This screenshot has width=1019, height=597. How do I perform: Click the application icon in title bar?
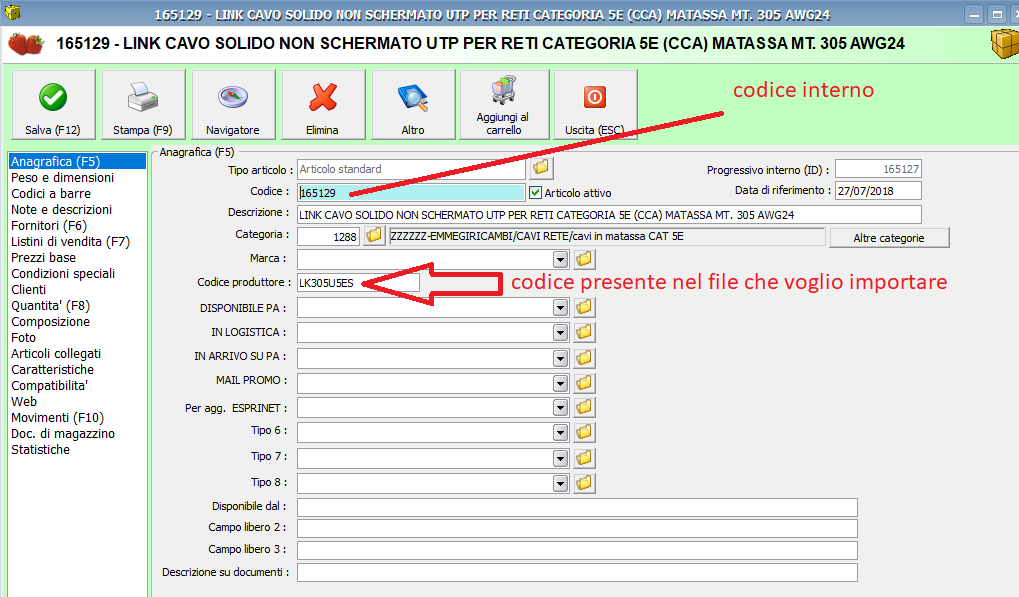12,12
